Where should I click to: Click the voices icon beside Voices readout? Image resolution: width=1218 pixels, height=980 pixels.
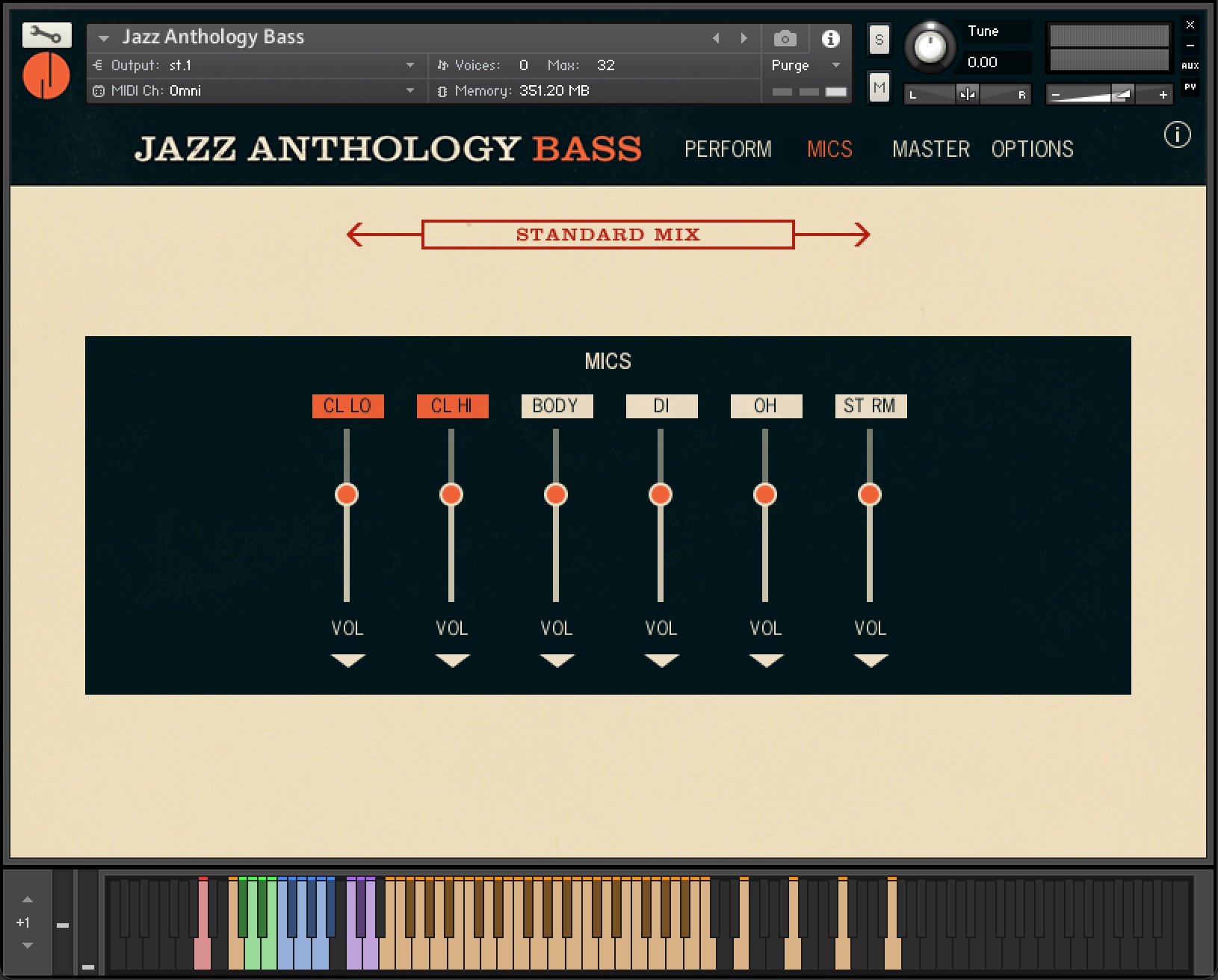click(x=442, y=66)
